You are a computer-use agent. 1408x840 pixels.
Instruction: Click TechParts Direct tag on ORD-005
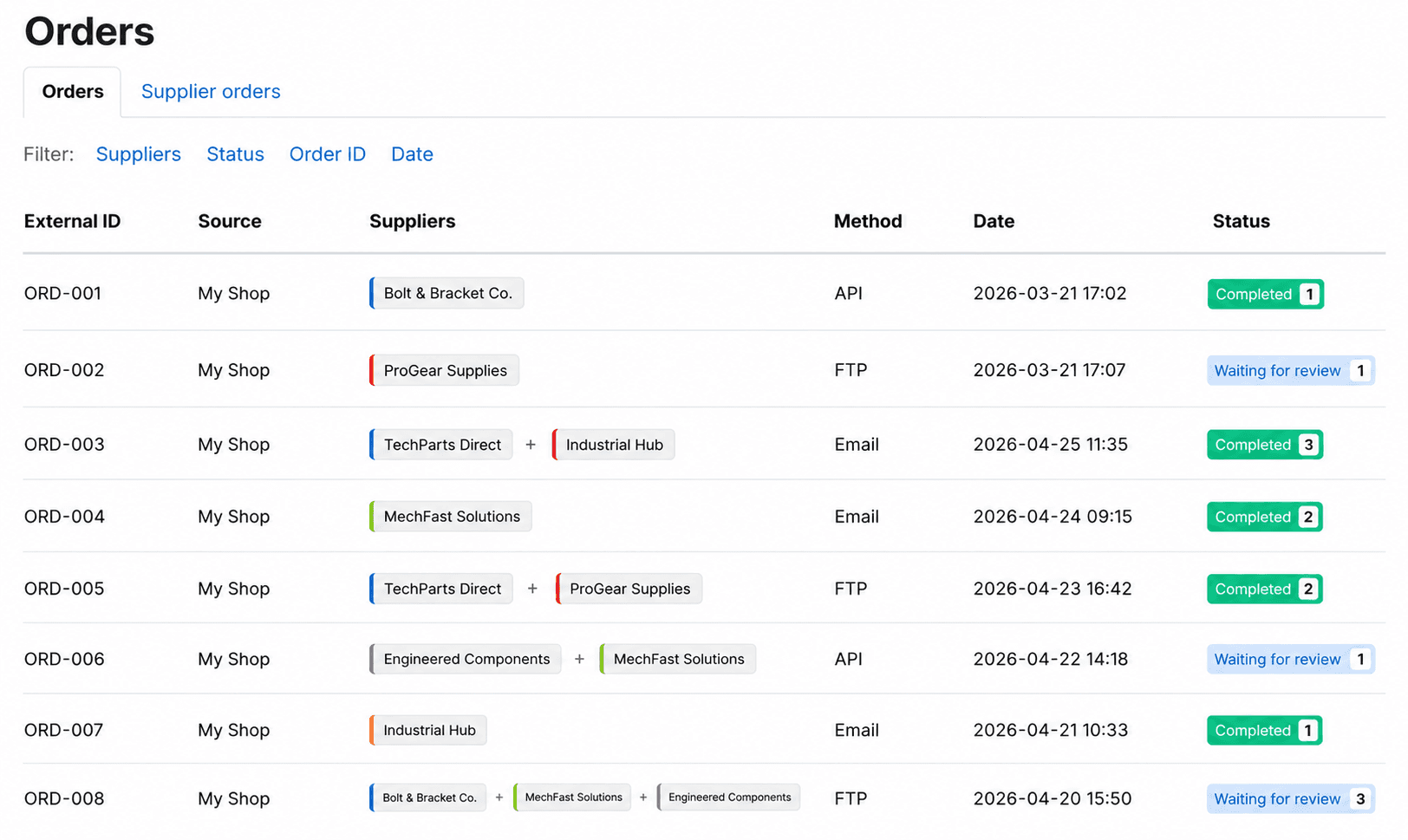tap(440, 589)
